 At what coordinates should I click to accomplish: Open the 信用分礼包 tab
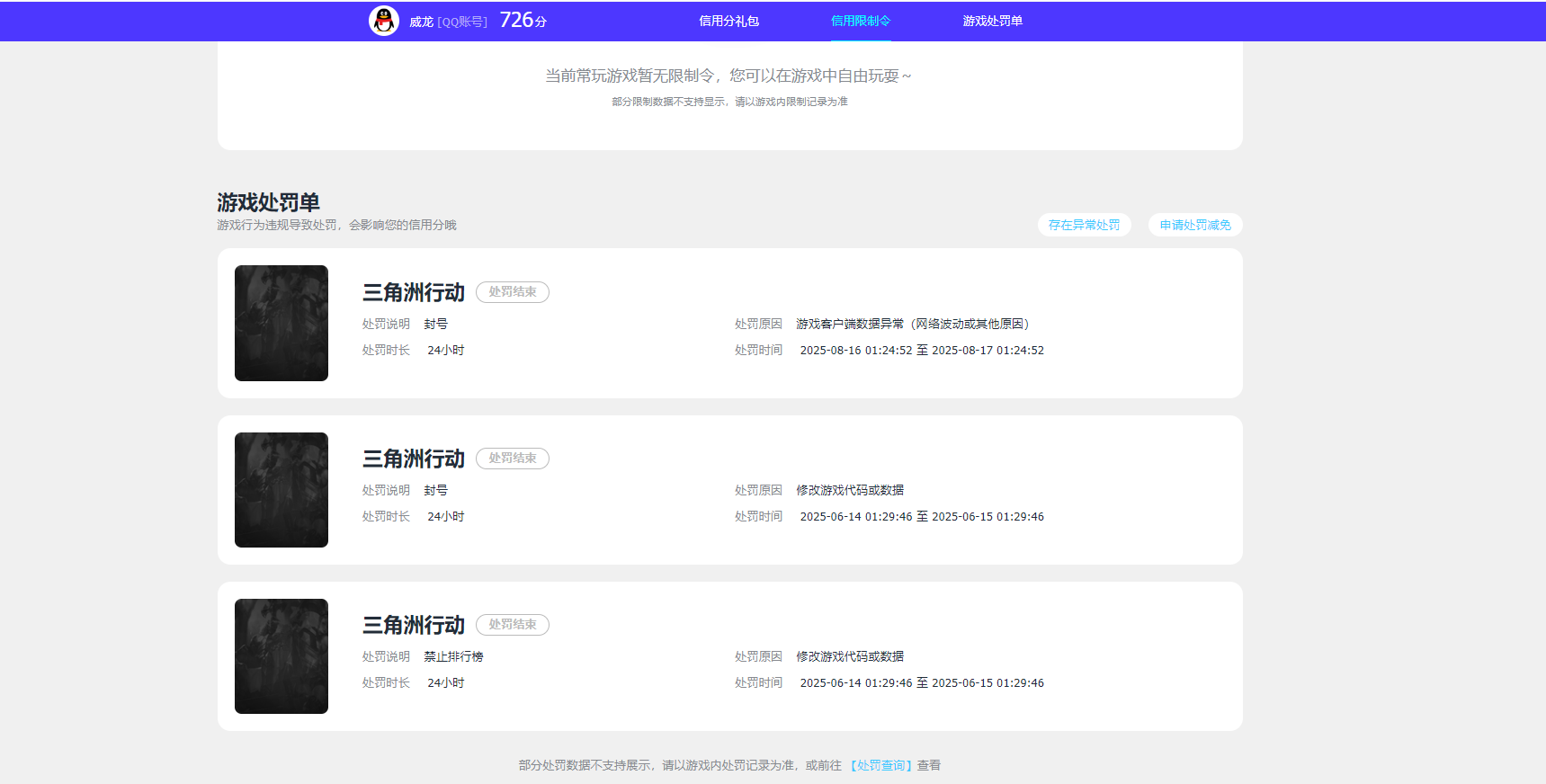click(729, 21)
